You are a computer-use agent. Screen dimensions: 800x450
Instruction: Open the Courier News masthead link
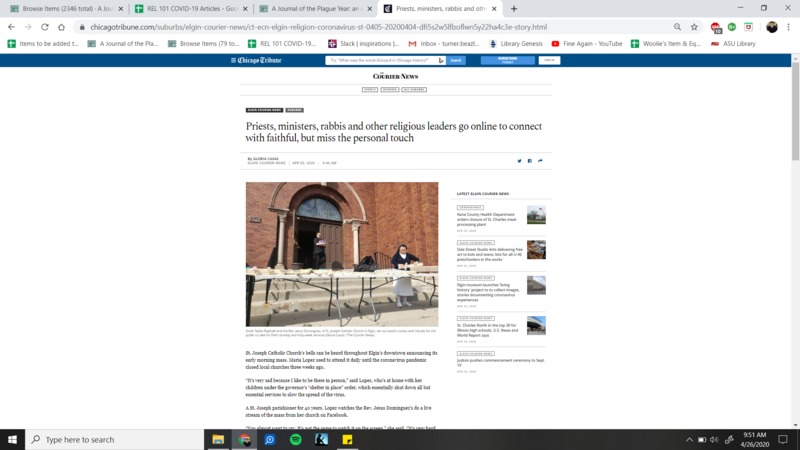coord(395,77)
